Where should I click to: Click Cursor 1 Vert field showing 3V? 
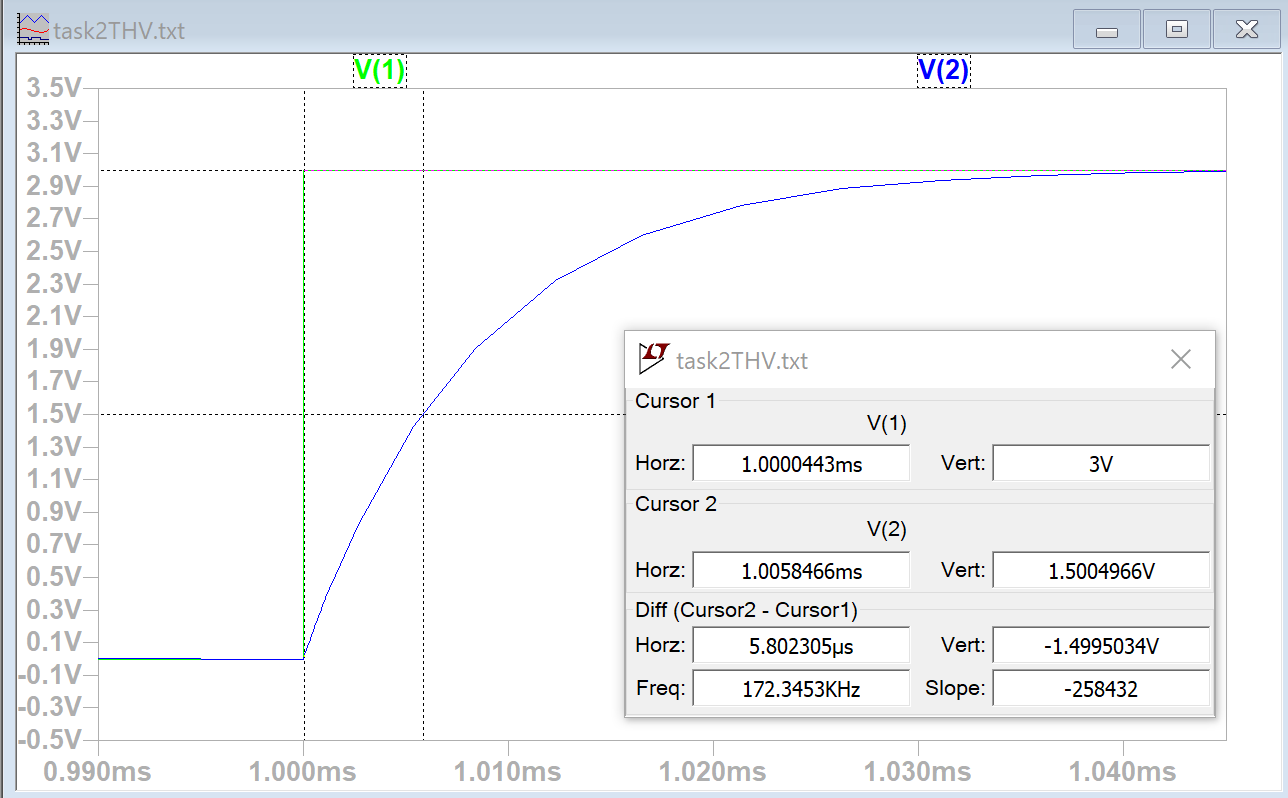(x=1100, y=464)
